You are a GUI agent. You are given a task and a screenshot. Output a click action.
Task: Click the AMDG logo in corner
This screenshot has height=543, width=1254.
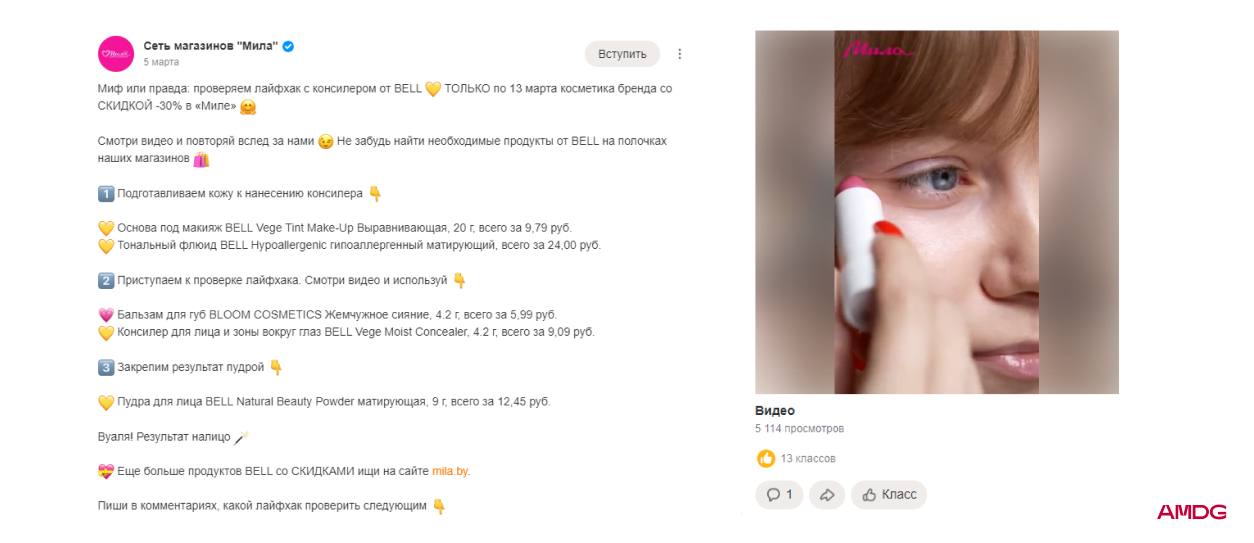tap(1191, 512)
